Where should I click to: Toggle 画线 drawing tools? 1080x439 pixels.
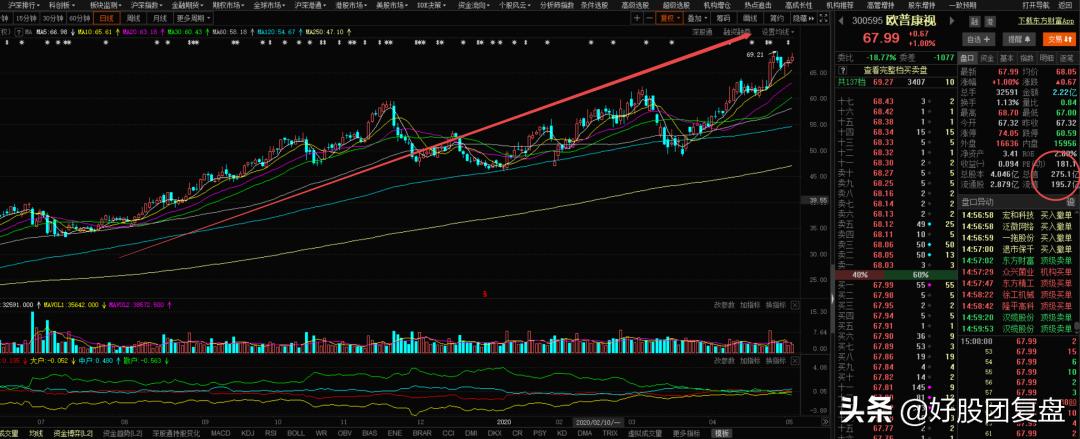(750, 19)
